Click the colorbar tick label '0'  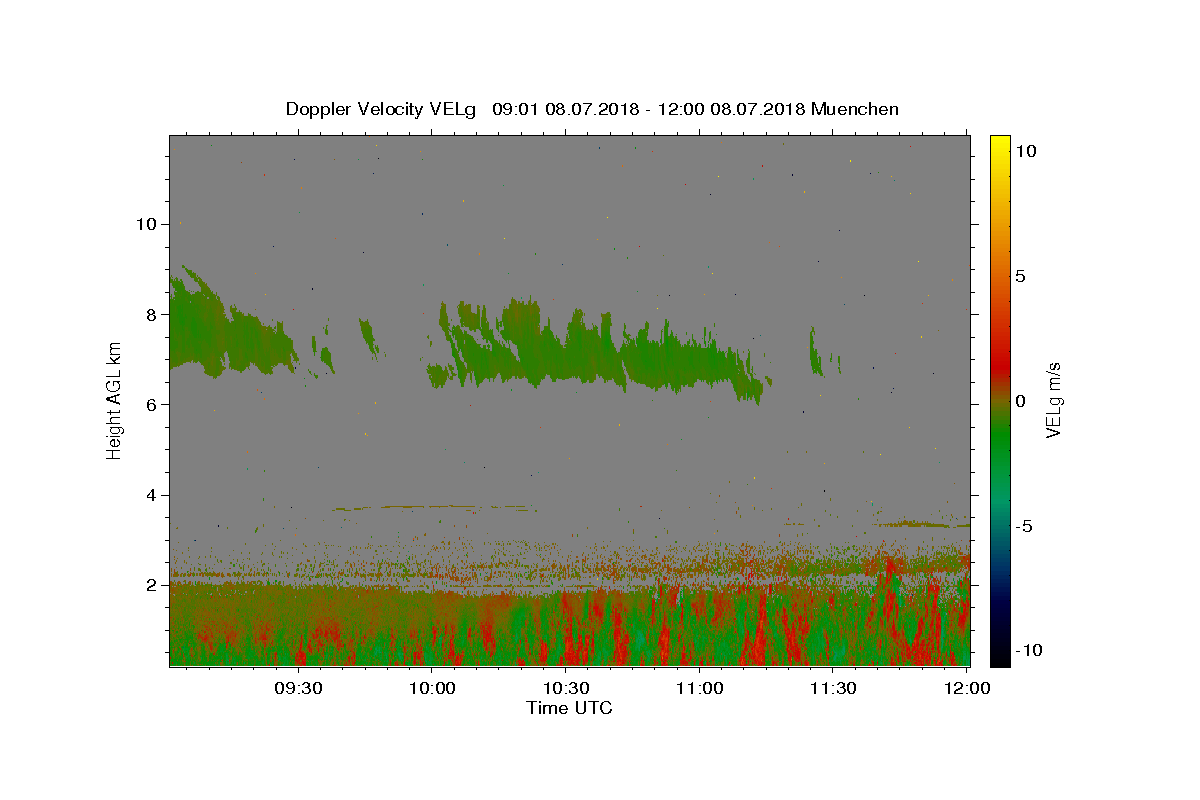[1020, 401]
